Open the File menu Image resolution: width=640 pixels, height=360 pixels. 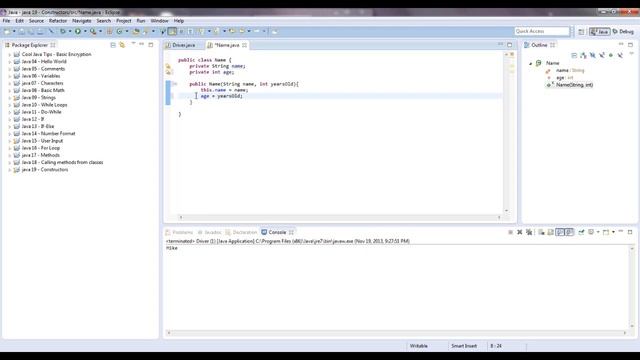coord(7,21)
